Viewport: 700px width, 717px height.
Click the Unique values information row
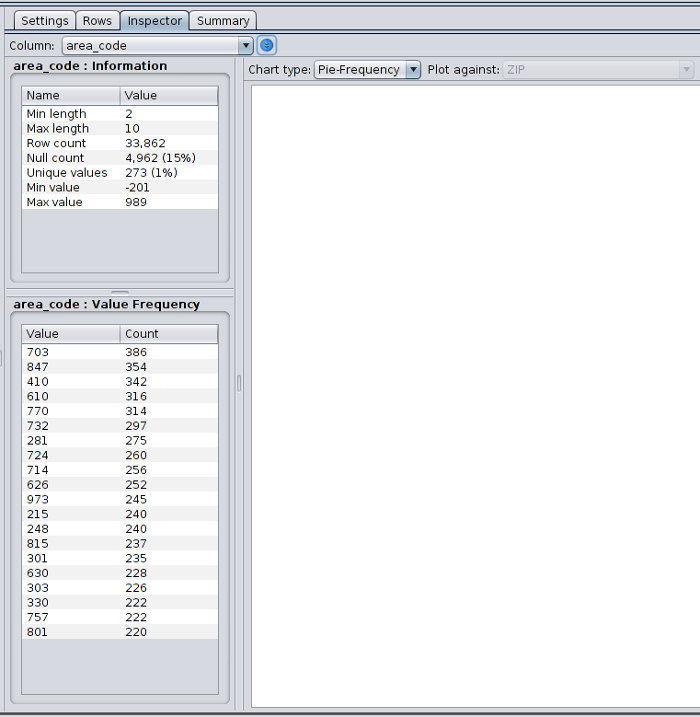click(119, 173)
